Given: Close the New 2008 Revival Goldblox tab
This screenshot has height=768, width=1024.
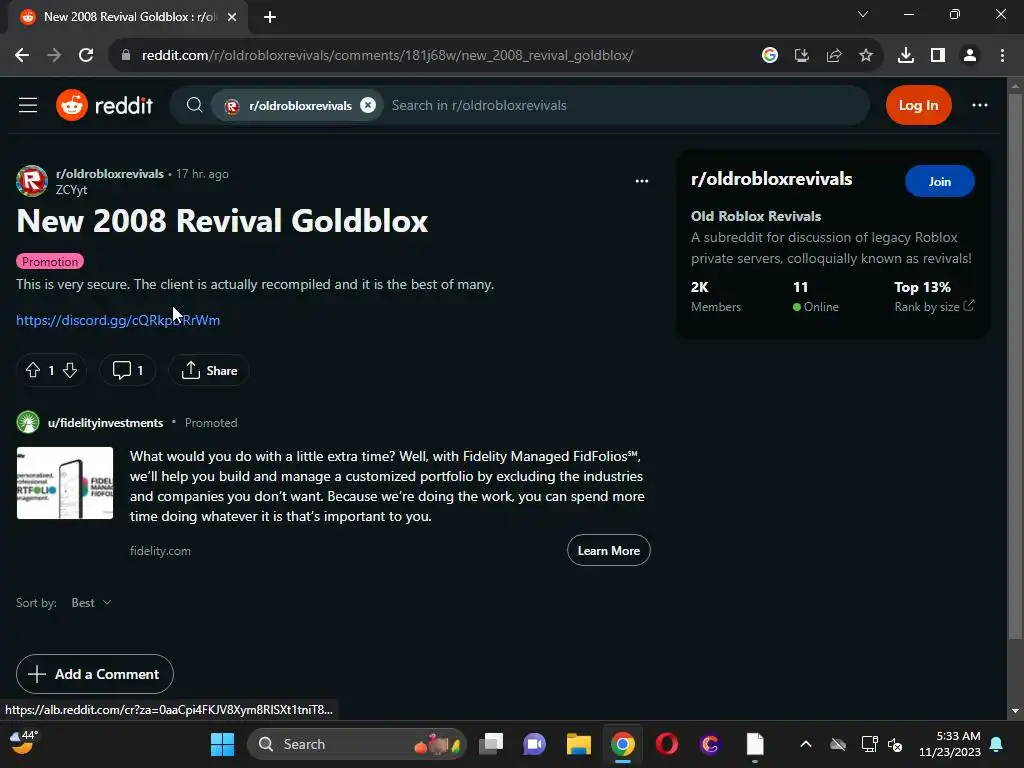Looking at the screenshot, I should coord(232,17).
